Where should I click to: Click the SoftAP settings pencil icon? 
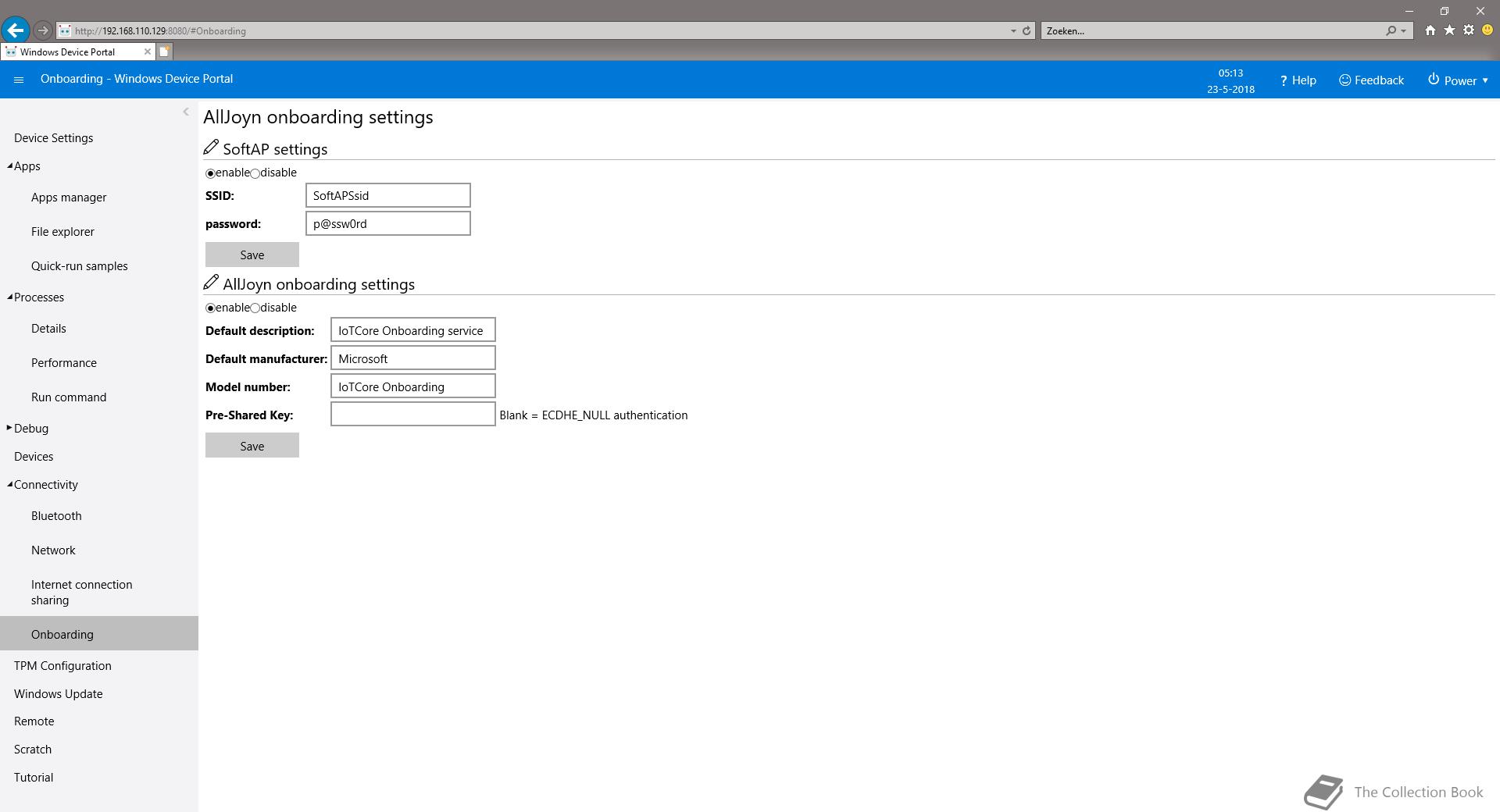[211, 147]
